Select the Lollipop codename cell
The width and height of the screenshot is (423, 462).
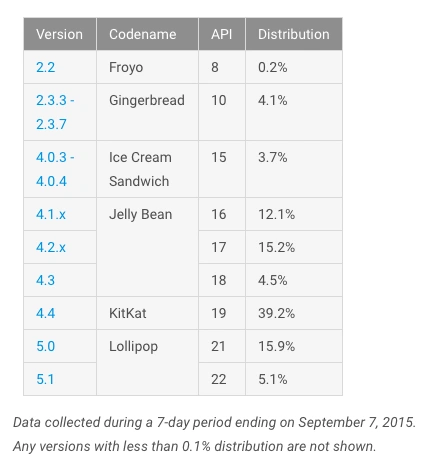147,363
